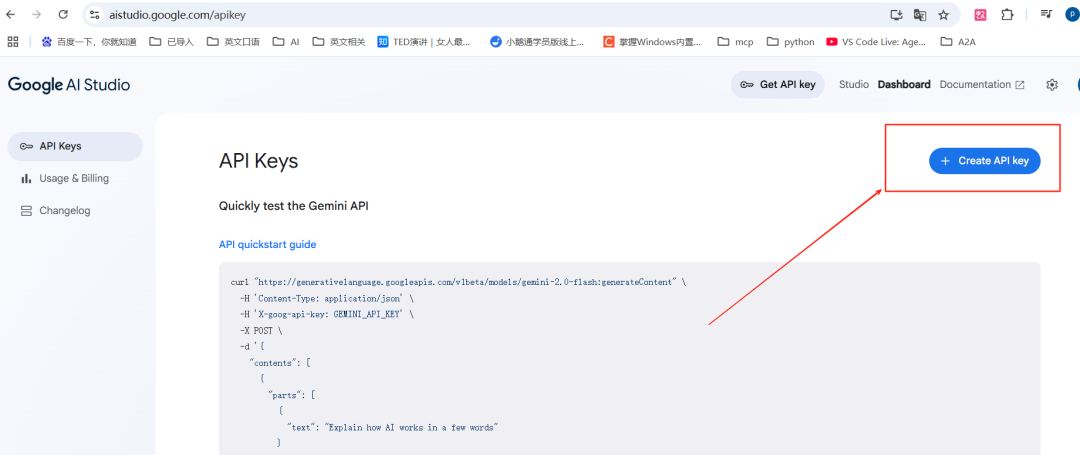Bookmark this page with the star
Viewport: 1080px width, 455px height.
(x=944, y=14)
